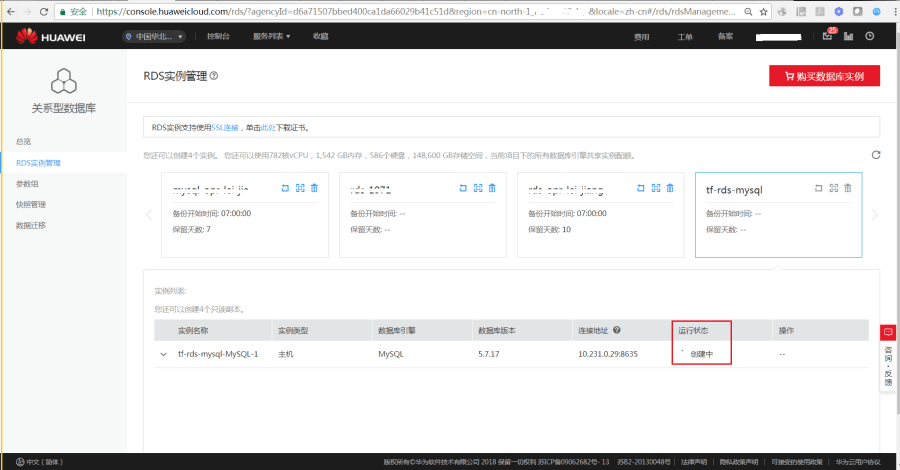Open 工单 tickets in the header
Viewport: 900px width, 470px height.
point(685,37)
